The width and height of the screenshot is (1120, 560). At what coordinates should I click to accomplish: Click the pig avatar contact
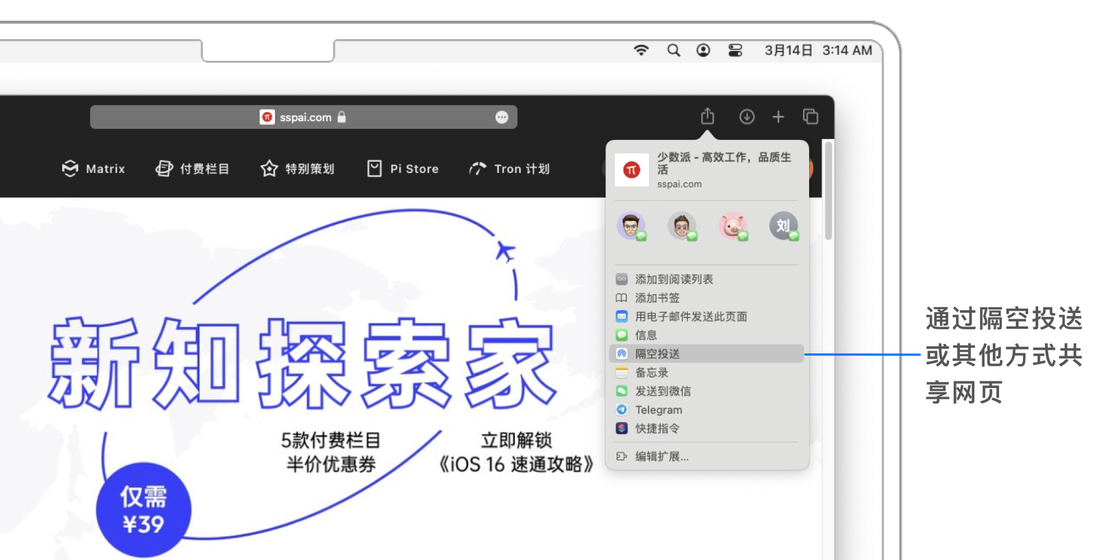point(733,226)
